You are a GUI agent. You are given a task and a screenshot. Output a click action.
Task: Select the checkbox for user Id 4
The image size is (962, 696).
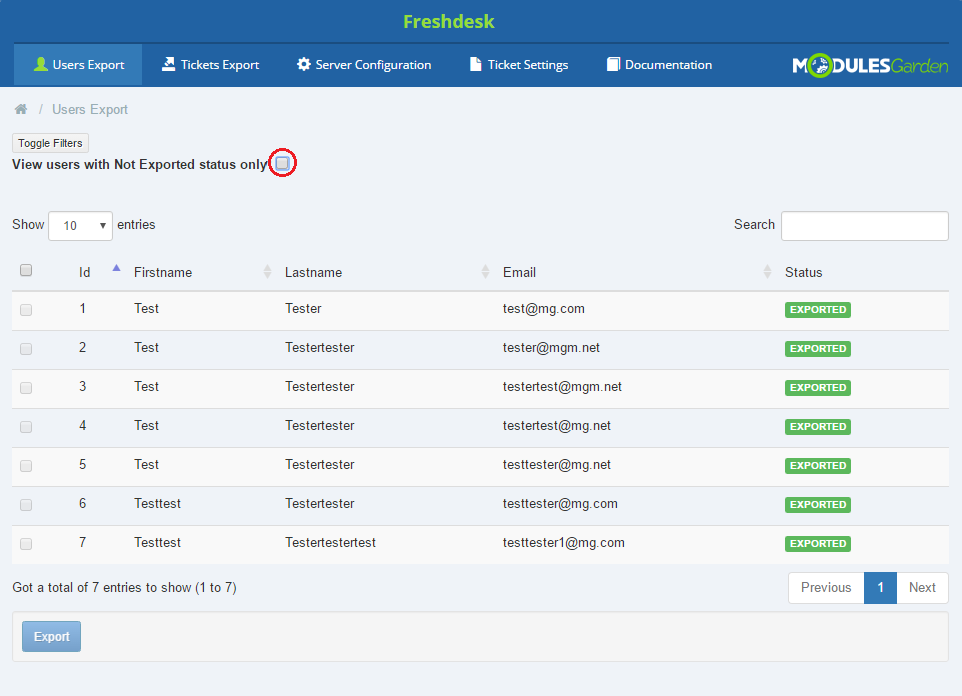click(x=26, y=427)
